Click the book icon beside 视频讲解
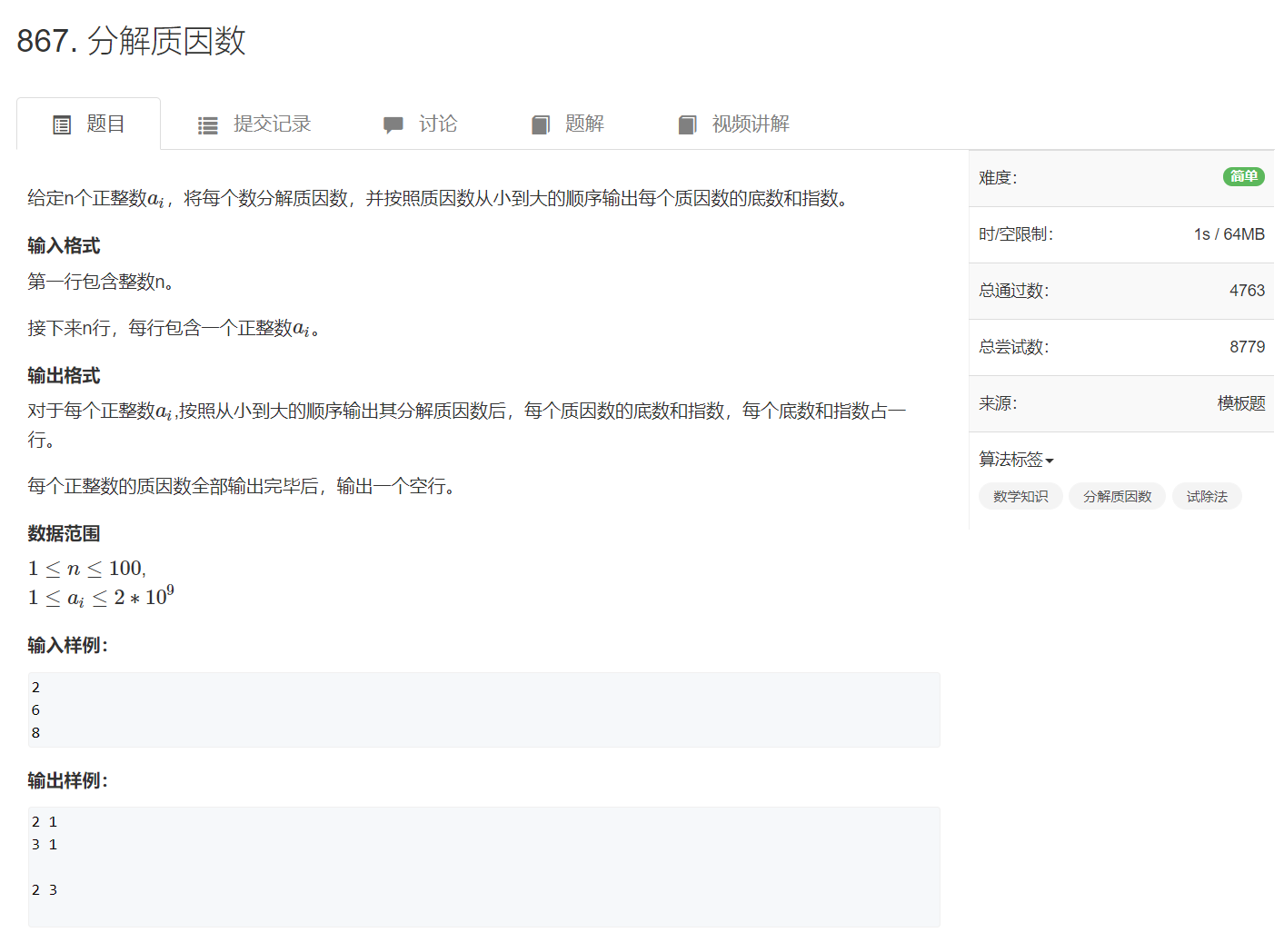This screenshot has height=952, width=1284. 688,125
